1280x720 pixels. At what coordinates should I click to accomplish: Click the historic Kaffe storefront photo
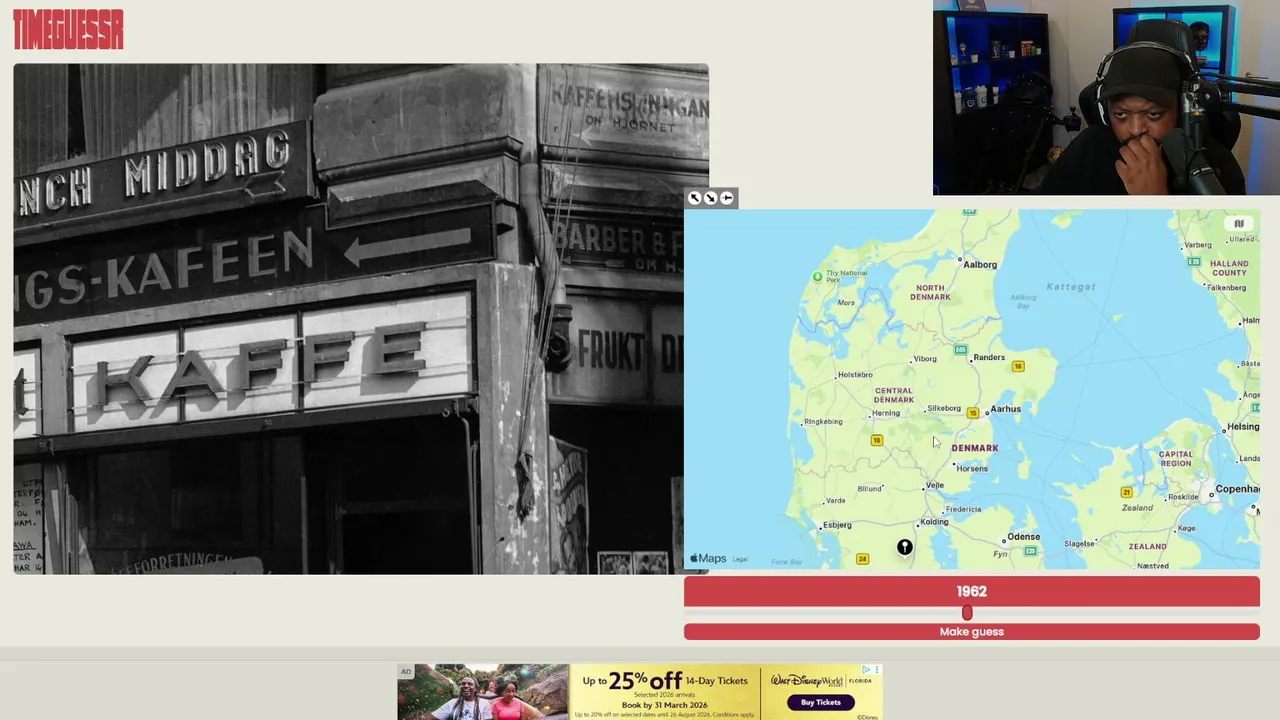click(361, 319)
